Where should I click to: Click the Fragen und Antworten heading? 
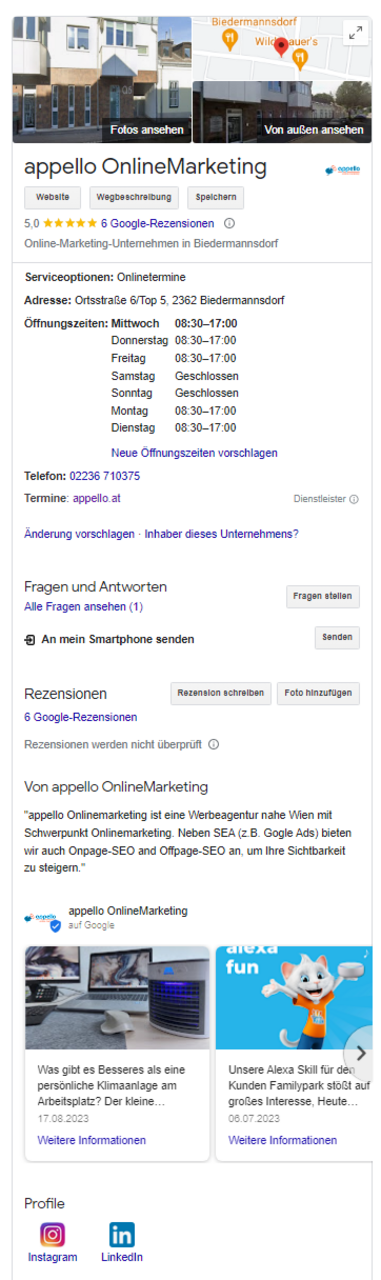[95, 587]
